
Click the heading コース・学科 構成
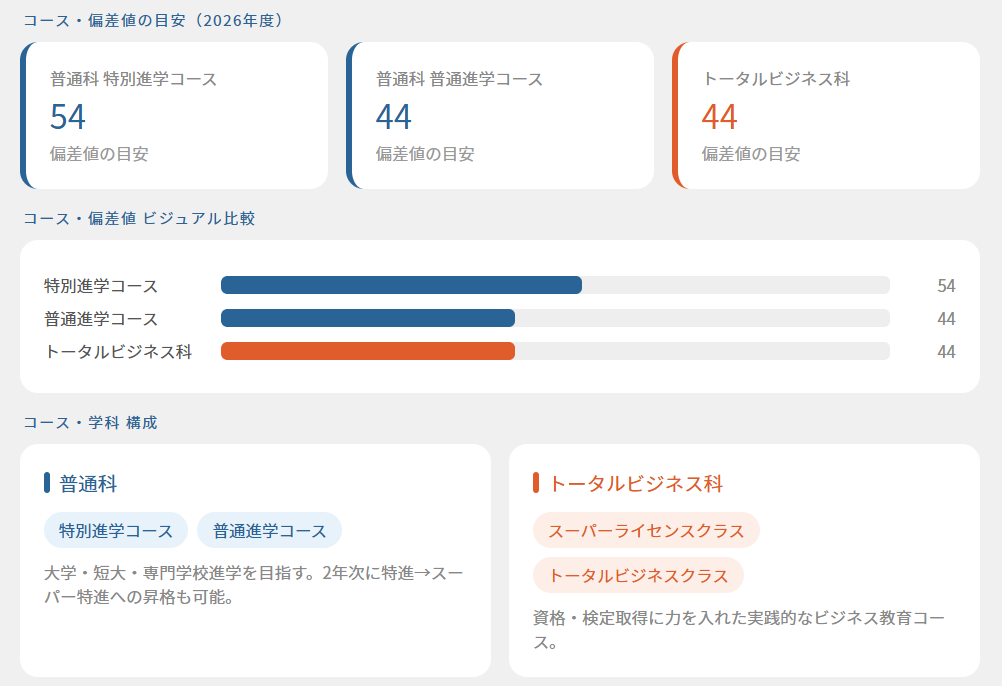click(90, 423)
